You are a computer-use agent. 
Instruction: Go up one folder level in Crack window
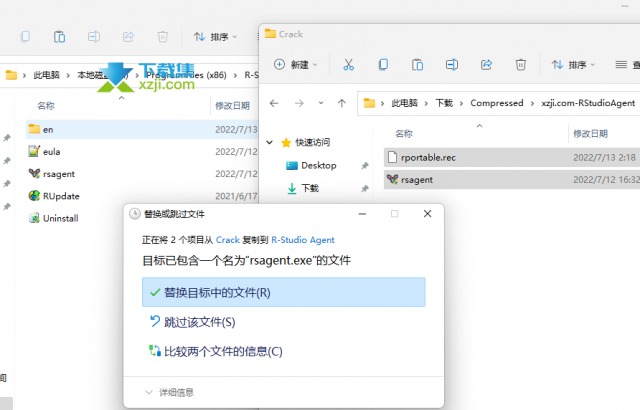342,103
